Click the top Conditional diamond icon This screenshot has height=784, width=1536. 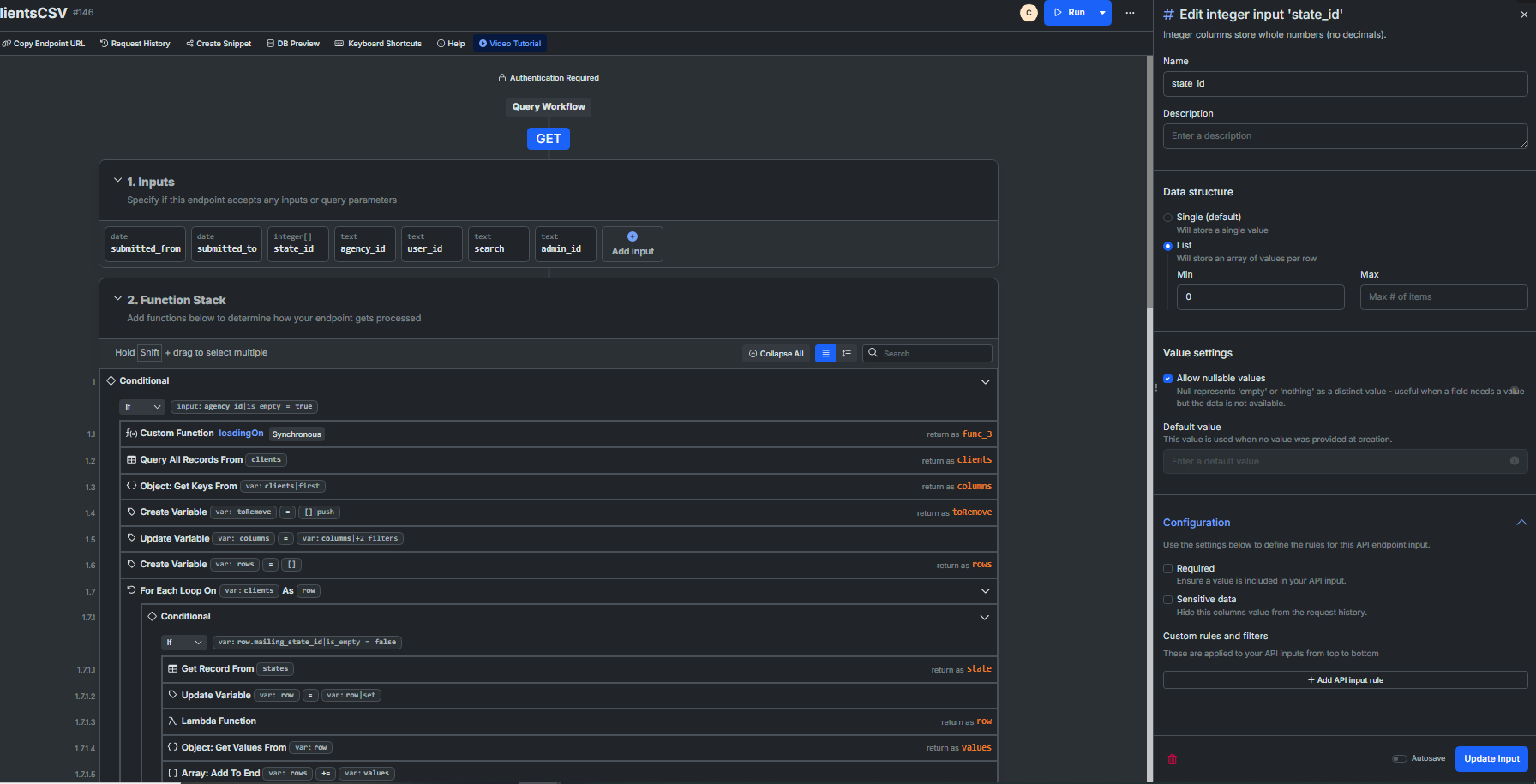tap(111, 380)
